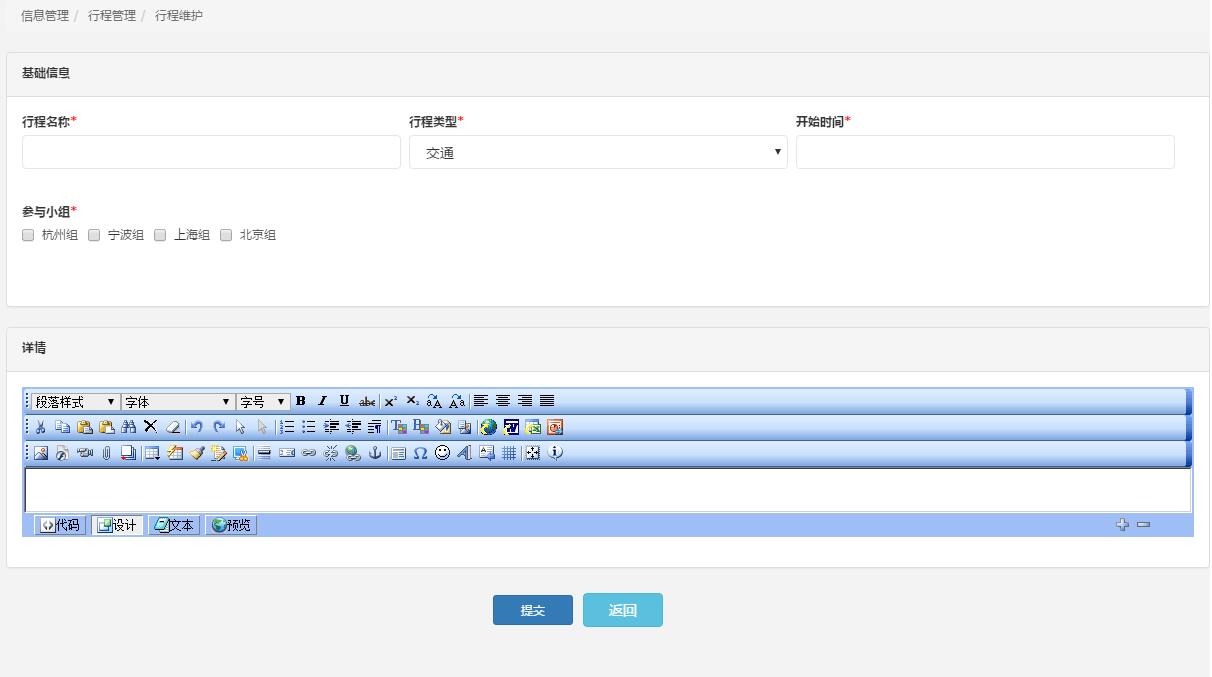This screenshot has width=1212, height=677.
Task: Click 行程管理 breadcrumb
Action: coord(112,16)
